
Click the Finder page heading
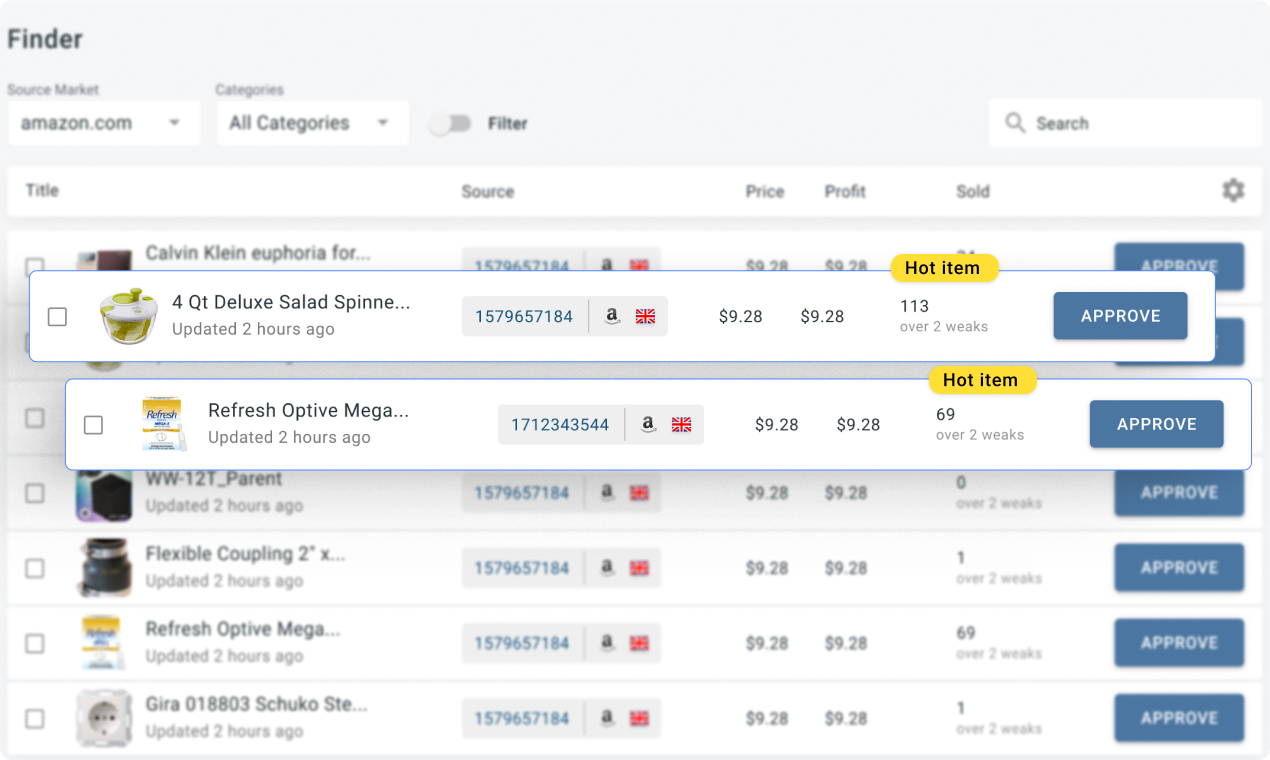coord(45,39)
